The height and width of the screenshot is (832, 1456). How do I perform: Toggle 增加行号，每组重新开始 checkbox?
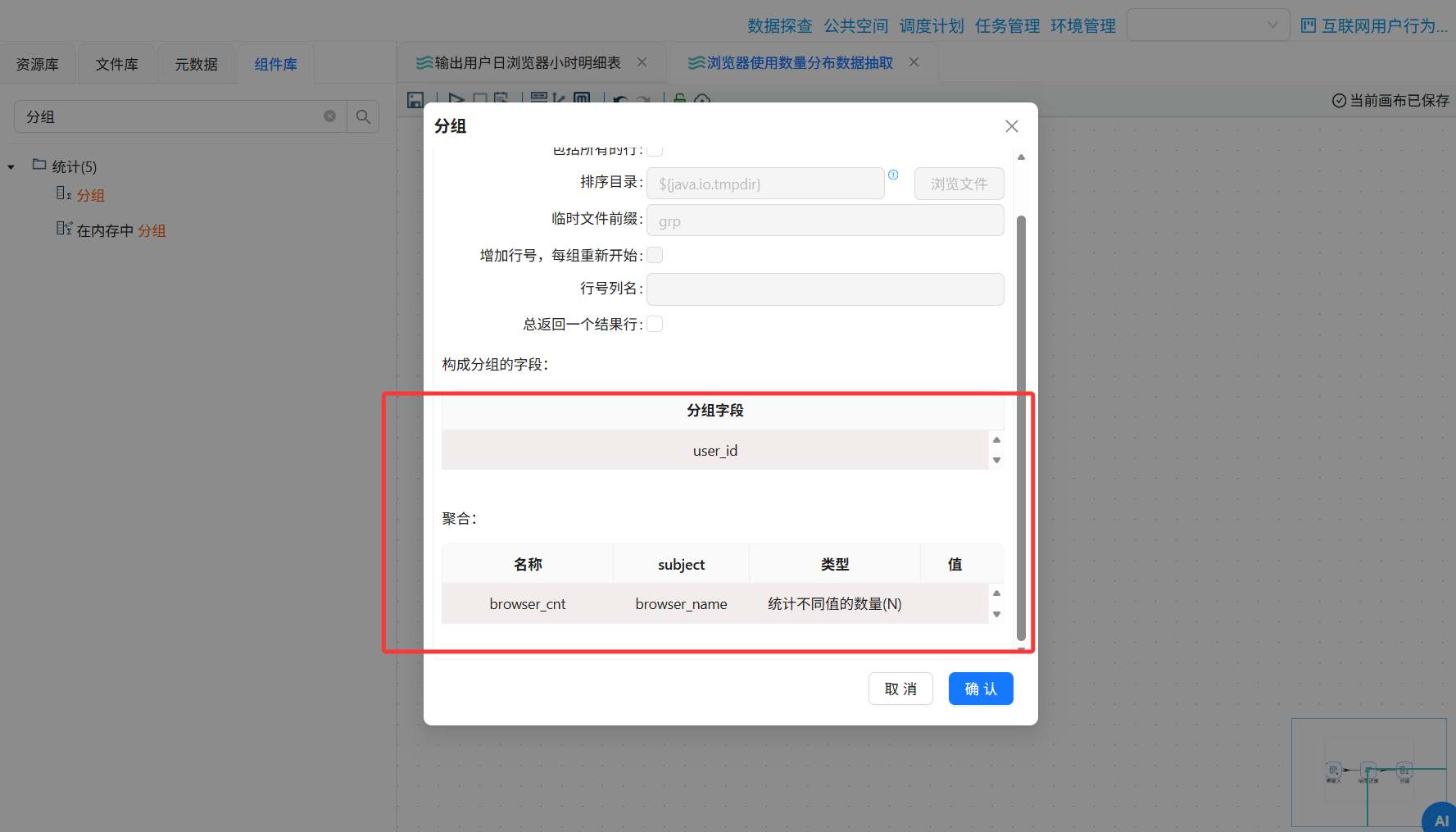(x=655, y=255)
